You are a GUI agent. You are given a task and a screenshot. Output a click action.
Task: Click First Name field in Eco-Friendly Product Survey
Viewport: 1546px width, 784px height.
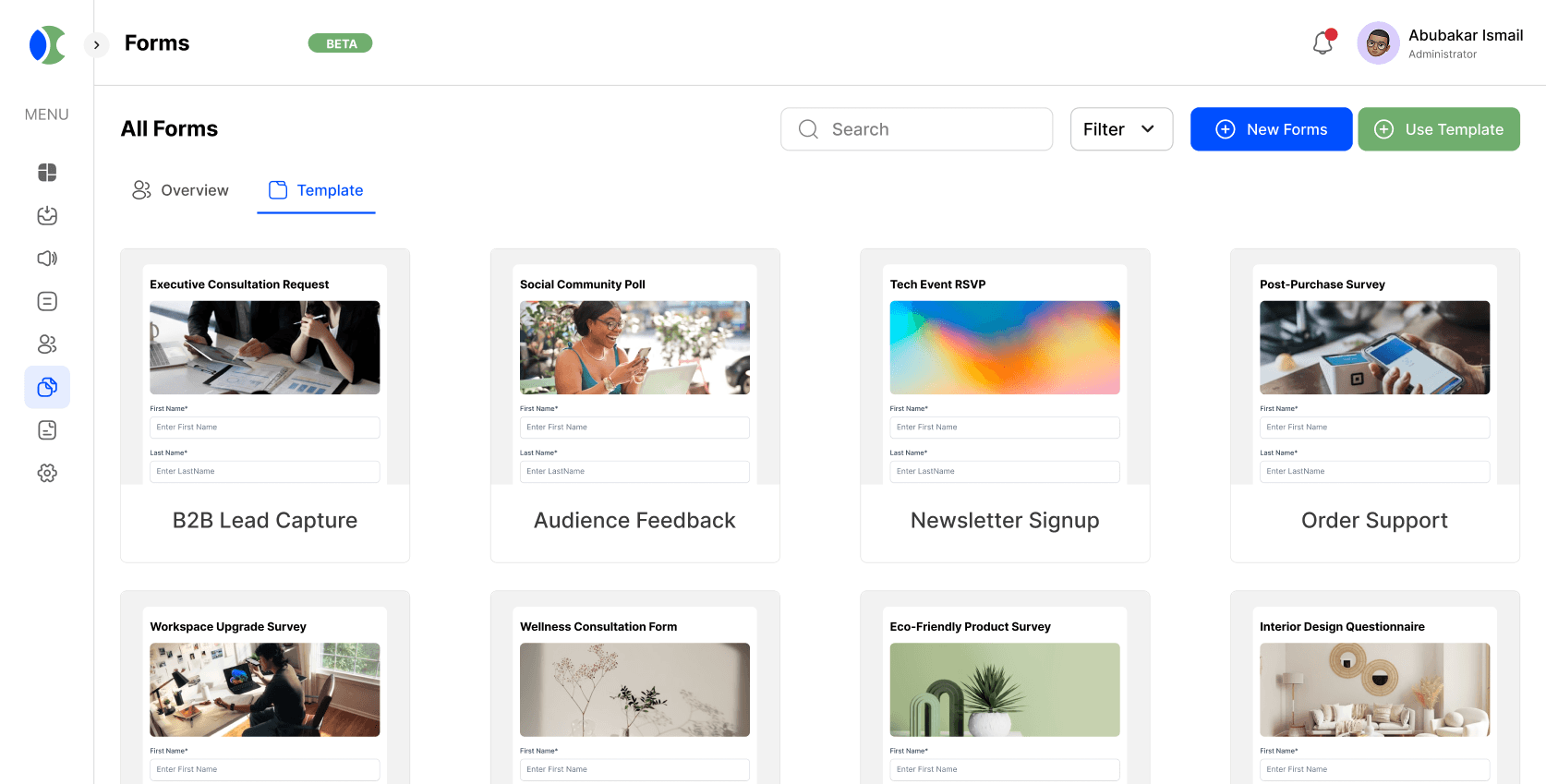point(1005,769)
